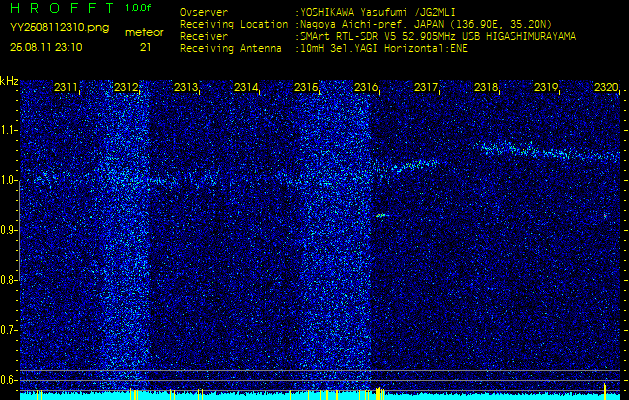Click time marker 2314
This screenshot has height=400, width=629.
coord(246,87)
